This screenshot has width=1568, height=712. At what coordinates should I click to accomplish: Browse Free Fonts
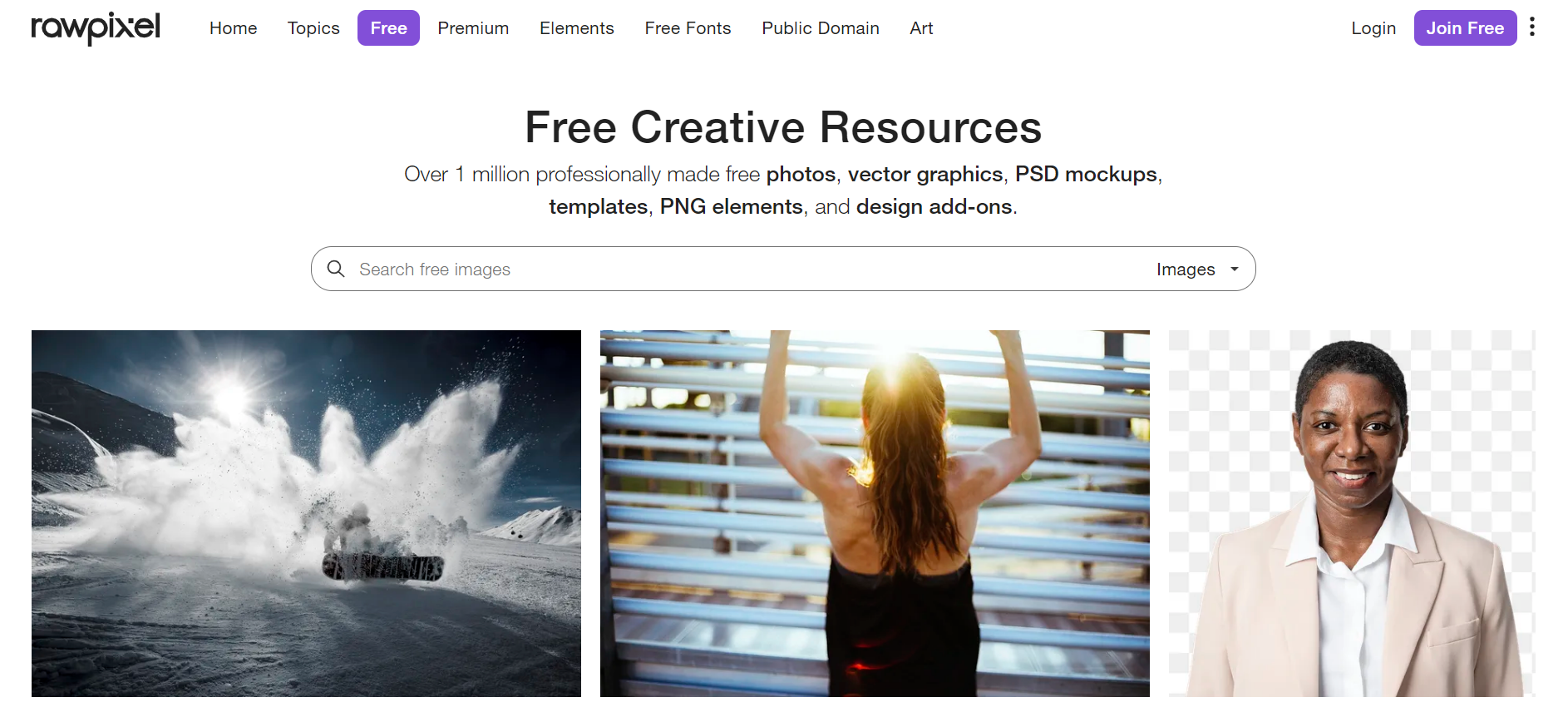(688, 28)
